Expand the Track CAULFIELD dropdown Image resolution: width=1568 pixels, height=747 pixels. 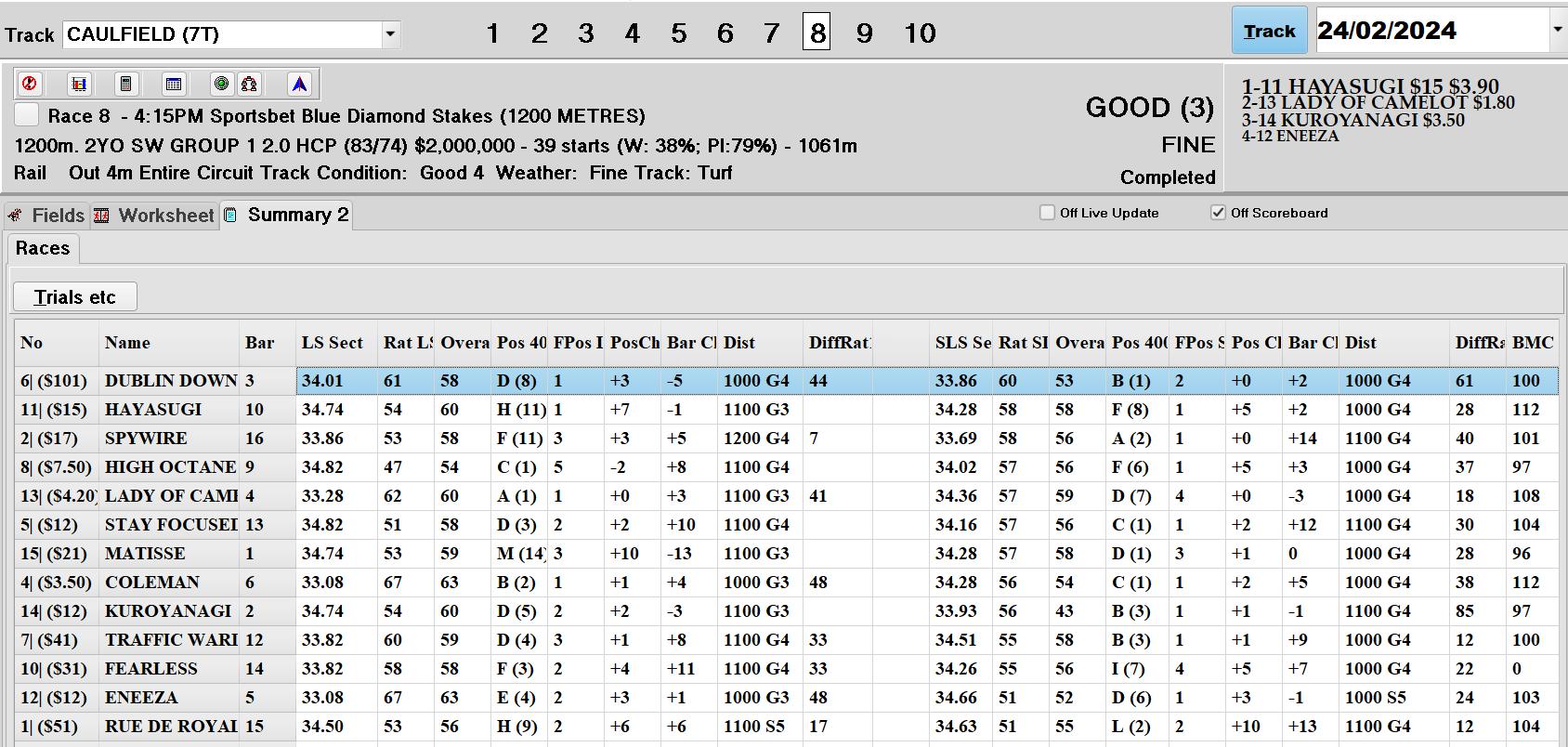click(391, 34)
